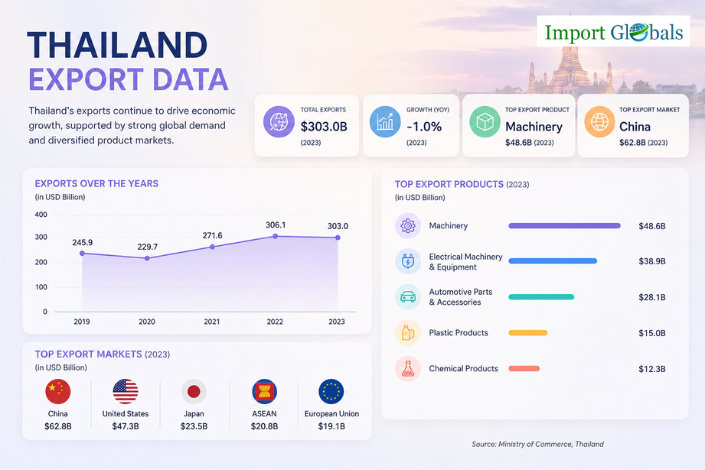Screen dimensions: 705x470
Task: Click the $20.8B ASEAN value
Action: [x=264, y=426]
